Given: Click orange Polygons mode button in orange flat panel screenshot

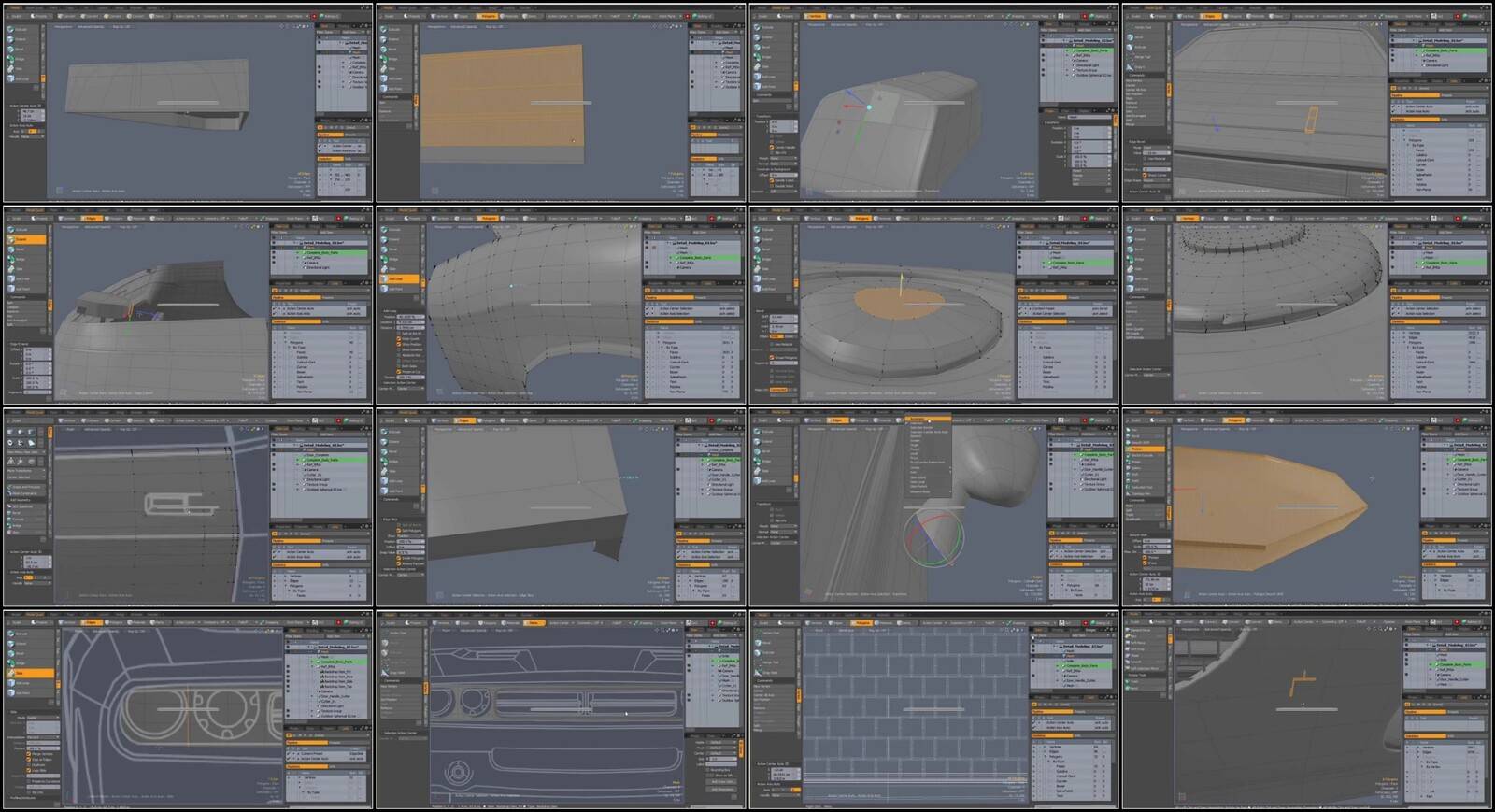Looking at the screenshot, I should point(488,16).
